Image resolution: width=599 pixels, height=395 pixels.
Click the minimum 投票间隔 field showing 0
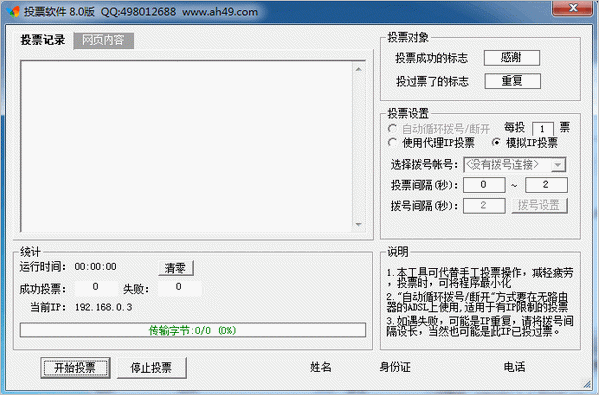pos(484,185)
